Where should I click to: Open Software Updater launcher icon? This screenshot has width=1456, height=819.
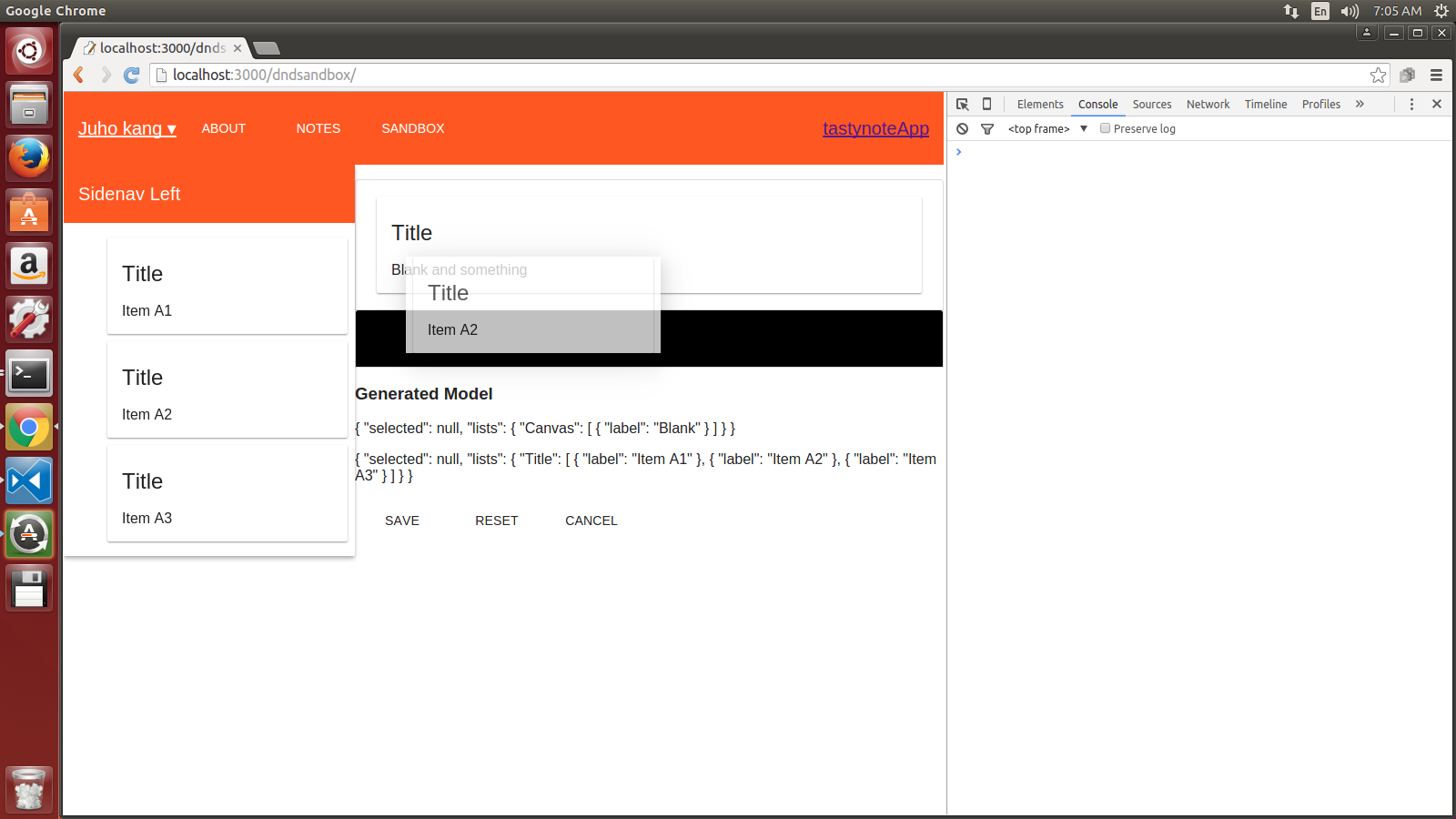click(x=29, y=534)
